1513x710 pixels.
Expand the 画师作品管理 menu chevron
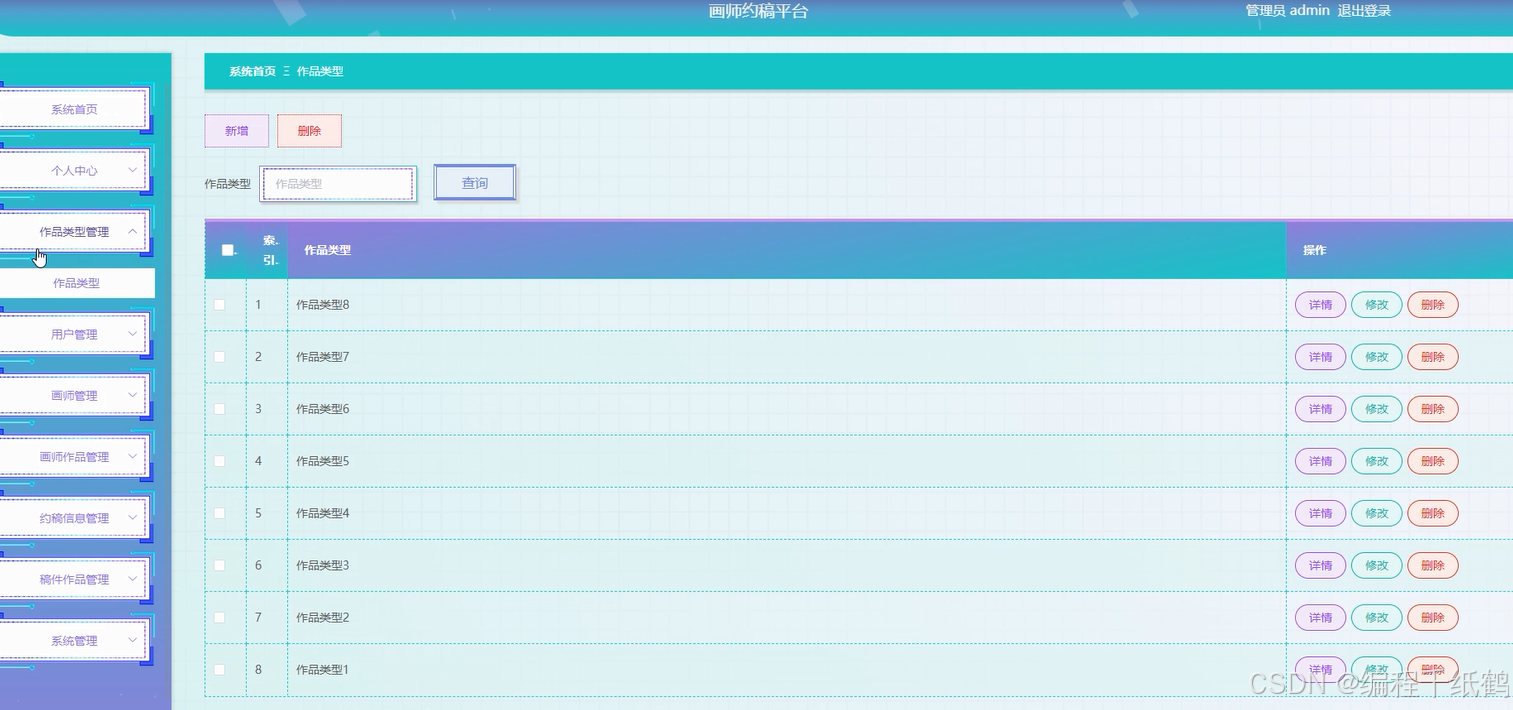tap(133, 456)
